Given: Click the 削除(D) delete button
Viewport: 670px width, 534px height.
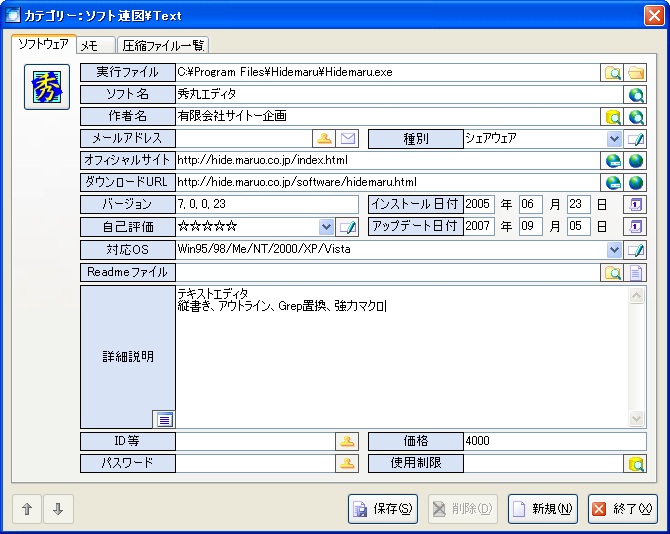Looking at the screenshot, I should [x=463, y=509].
